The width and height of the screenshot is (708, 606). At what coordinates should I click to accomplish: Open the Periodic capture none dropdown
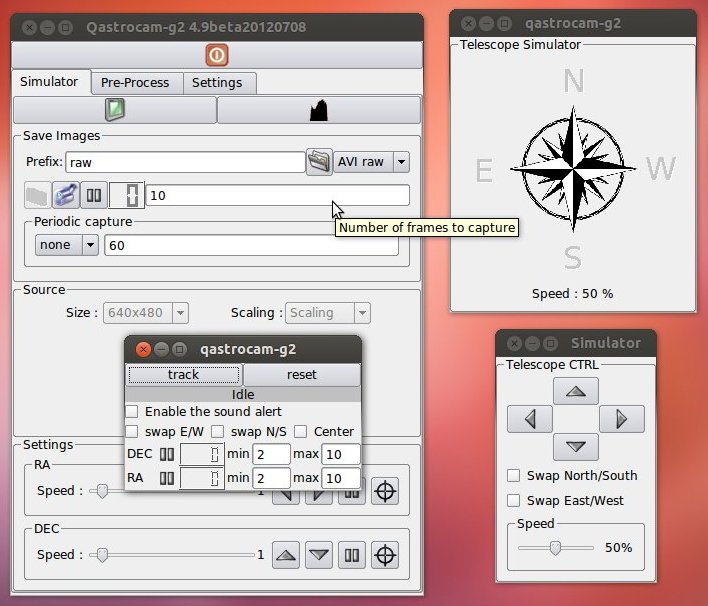coord(67,245)
